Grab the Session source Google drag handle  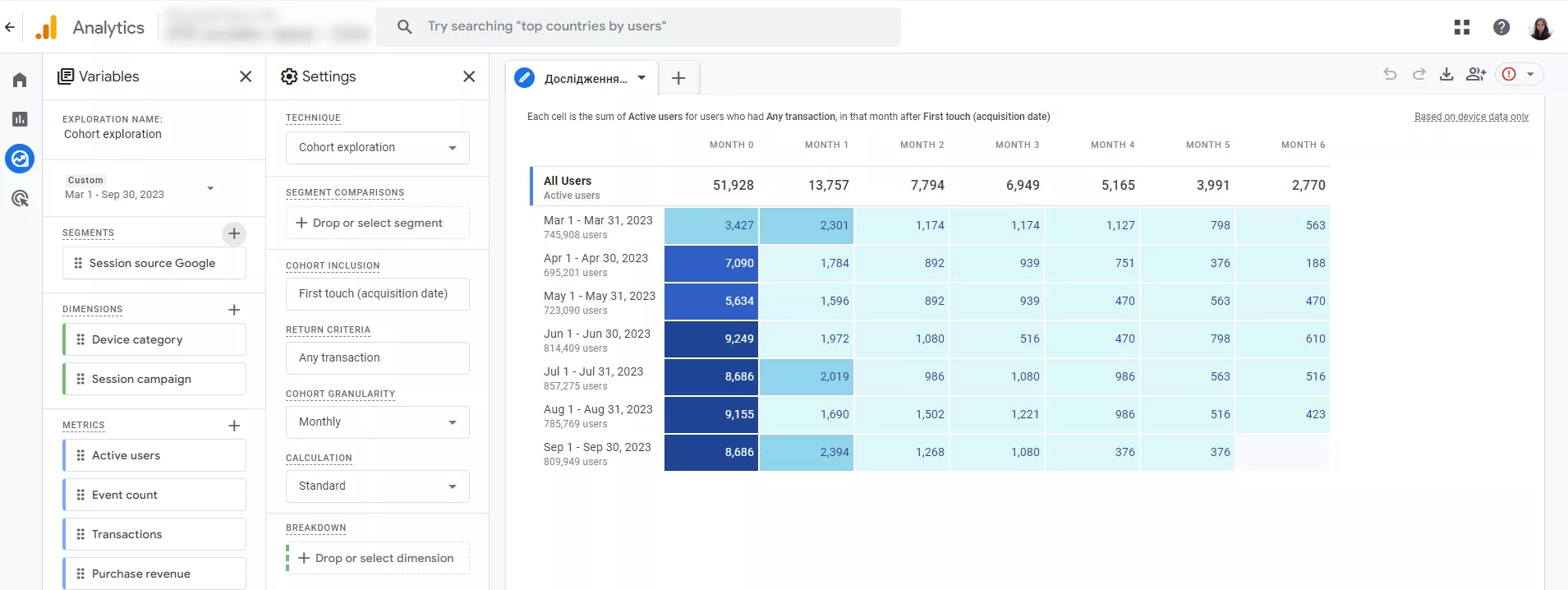(78, 263)
